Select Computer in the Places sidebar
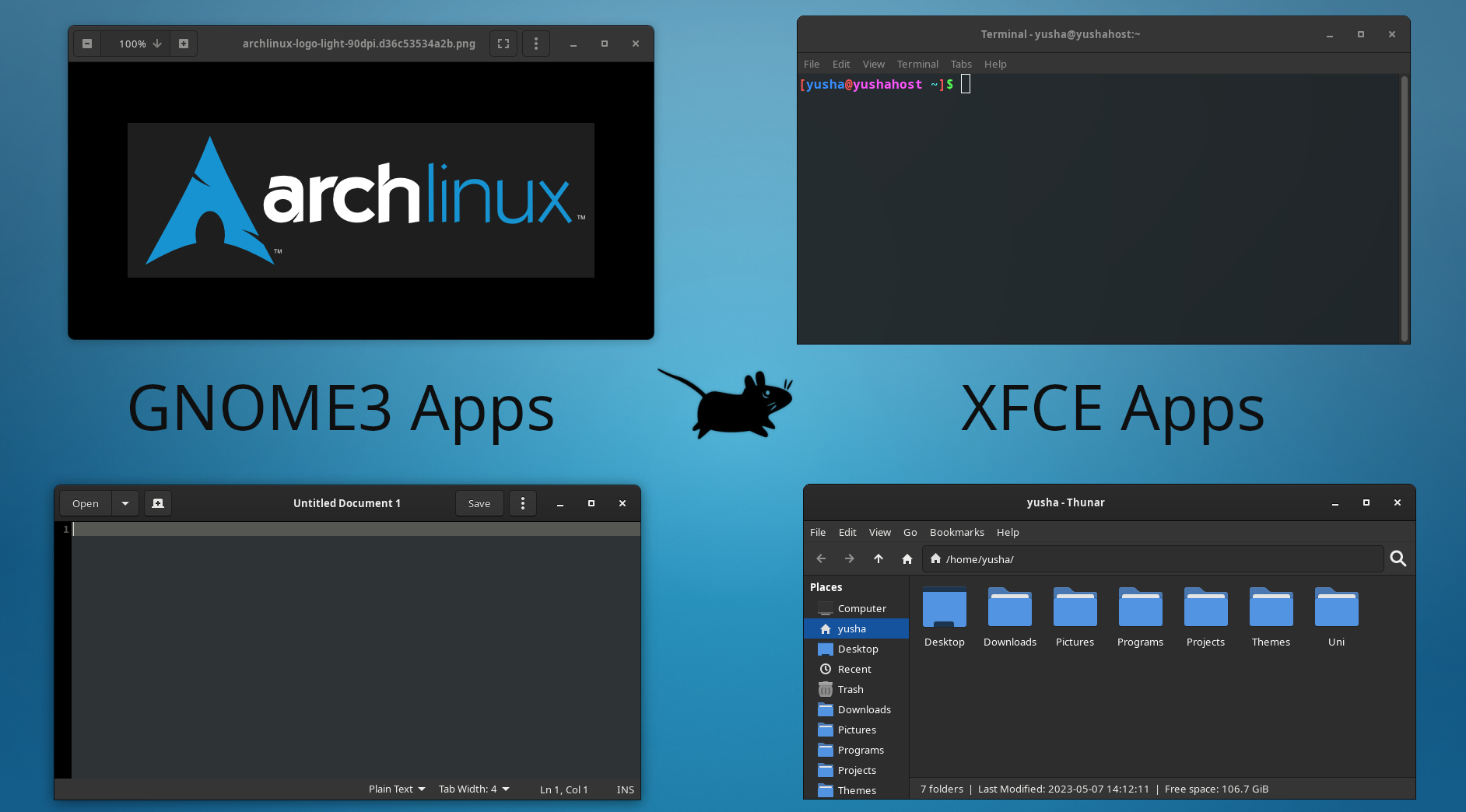1466x812 pixels. point(856,608)
